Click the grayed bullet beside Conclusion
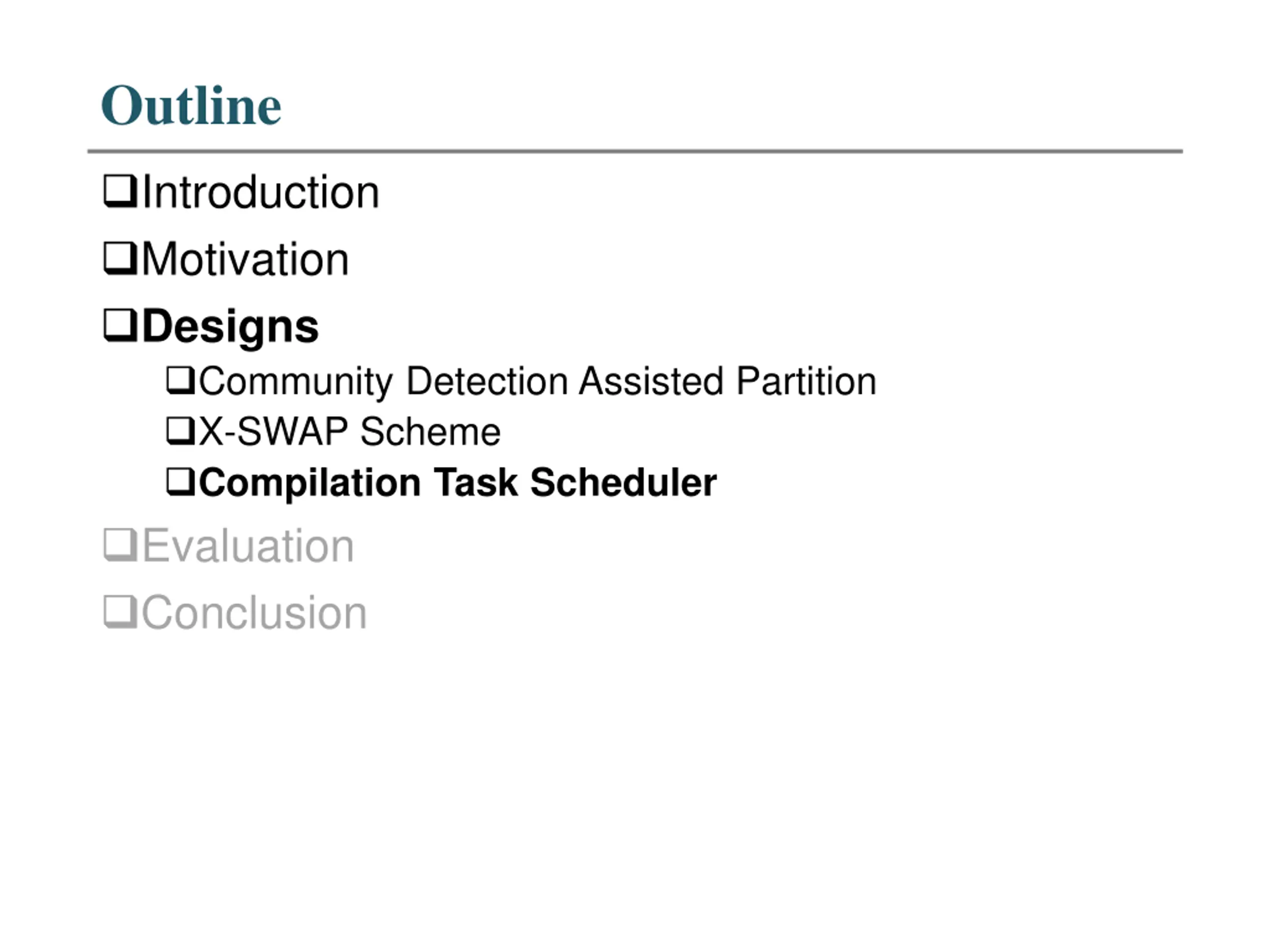 120,612
